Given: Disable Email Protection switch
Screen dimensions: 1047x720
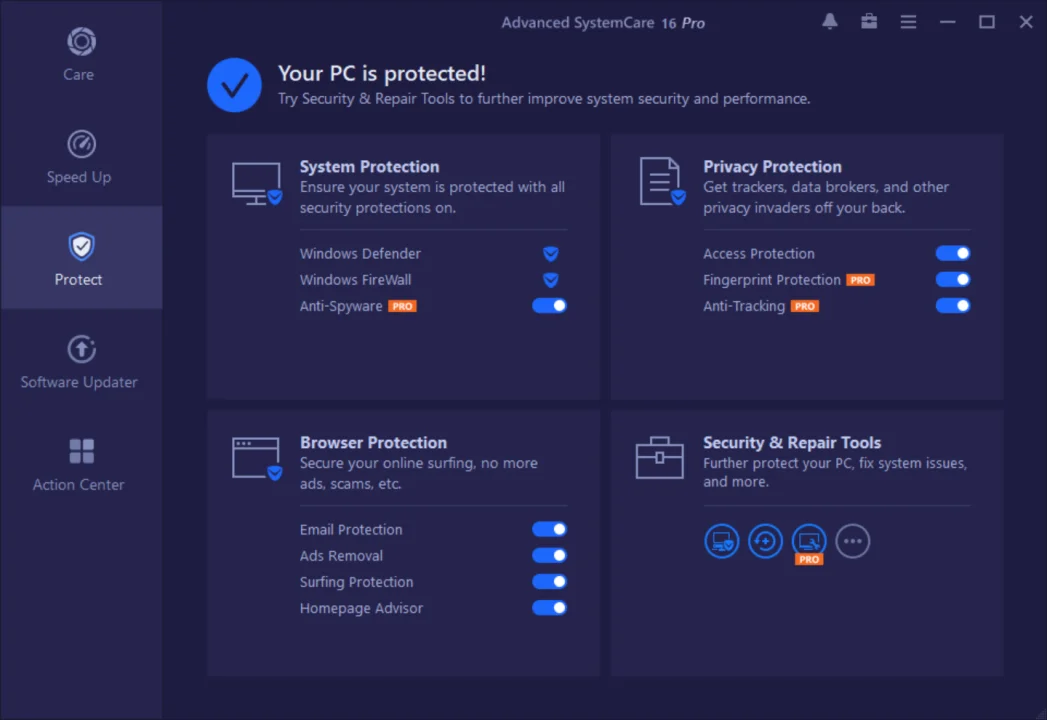Looking at the screenshot, I should click(x=549, y=530).
